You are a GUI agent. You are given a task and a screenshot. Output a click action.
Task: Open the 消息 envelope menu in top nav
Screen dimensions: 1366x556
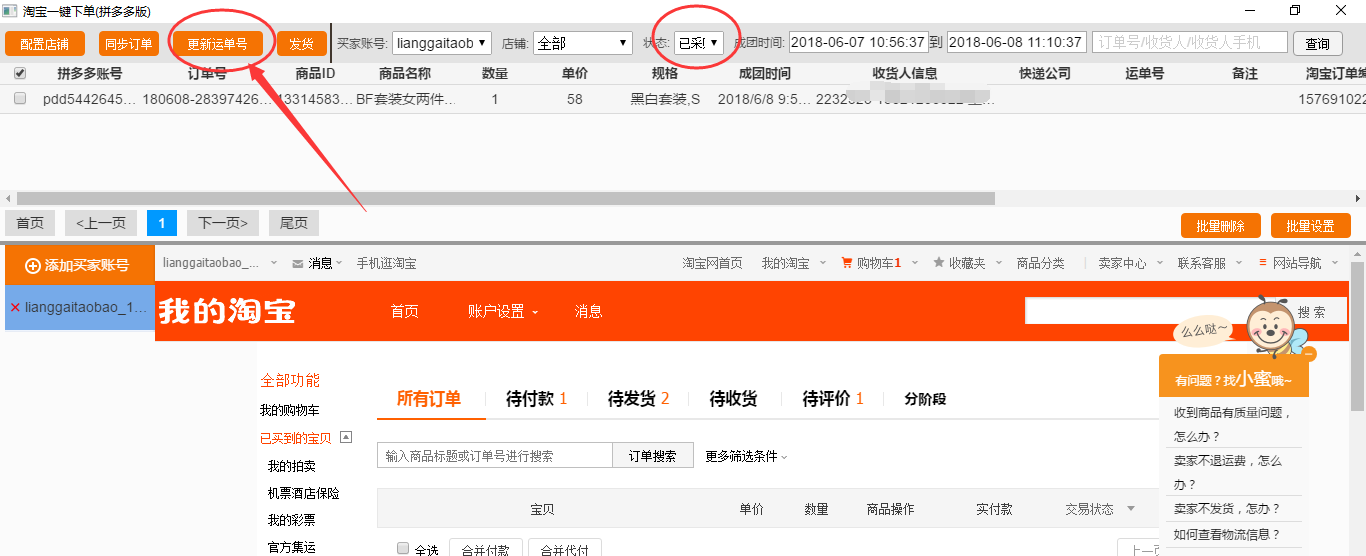pos(317,263)
